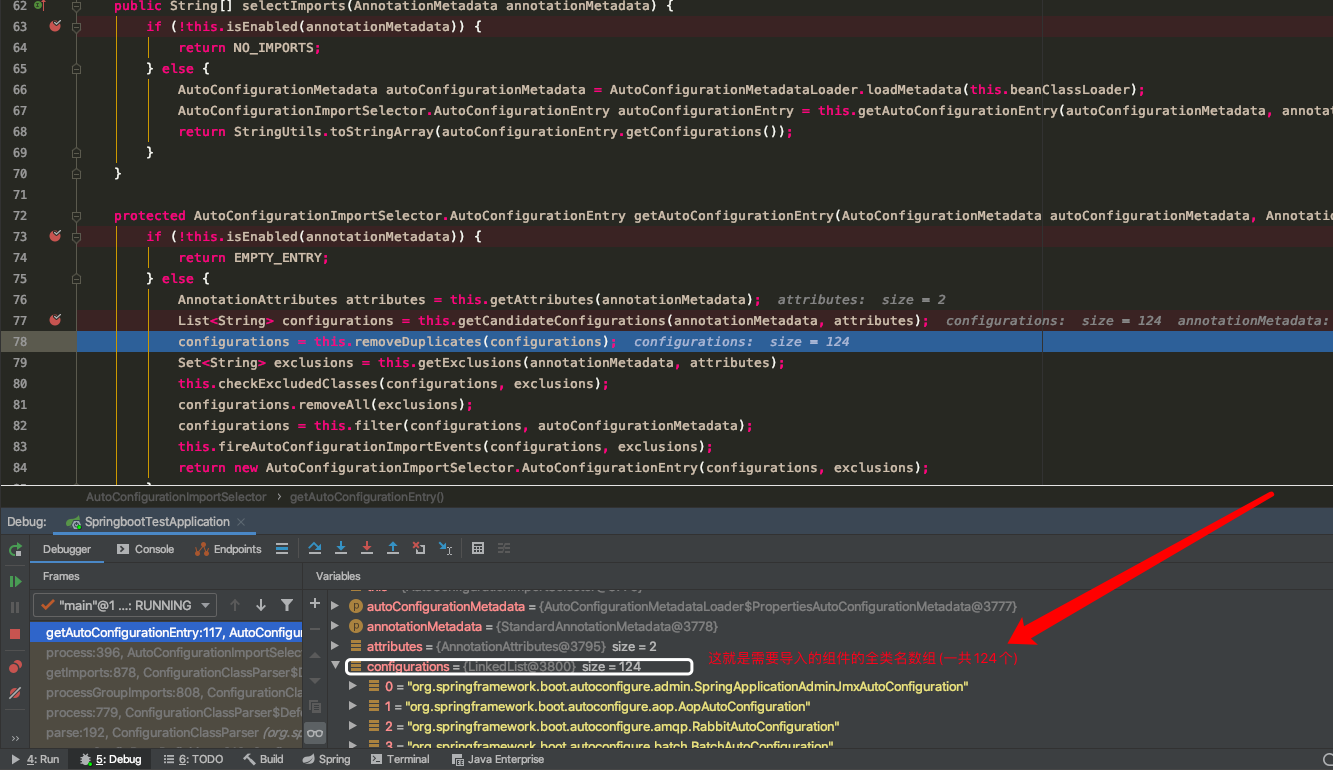
Task: Click the Show Execution Point lines icon
Action: pyautogui.click(x=282, y=548)
